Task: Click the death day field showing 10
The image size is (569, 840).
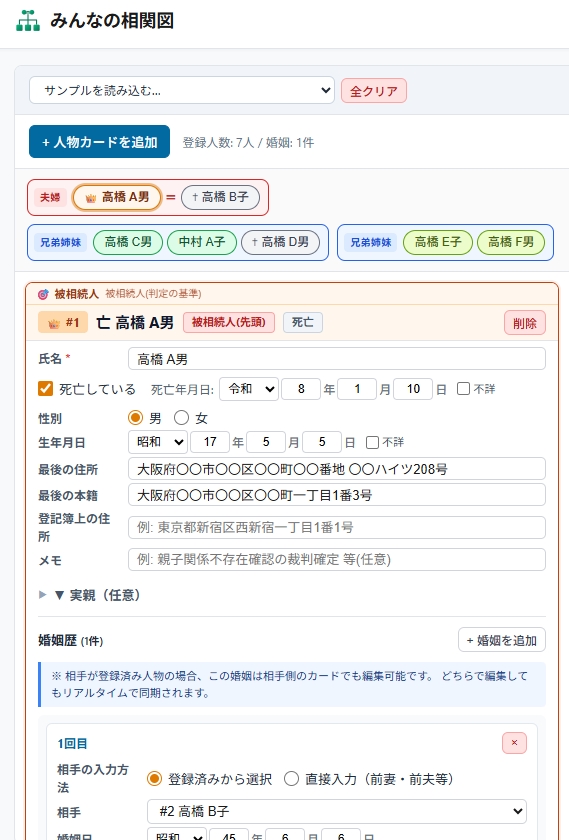Action: click(413, 388)
